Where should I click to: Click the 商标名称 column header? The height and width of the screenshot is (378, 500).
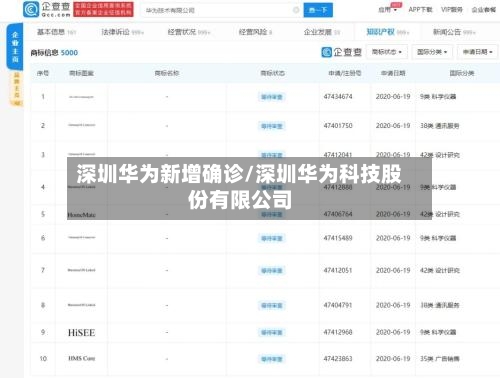[167, 73]
